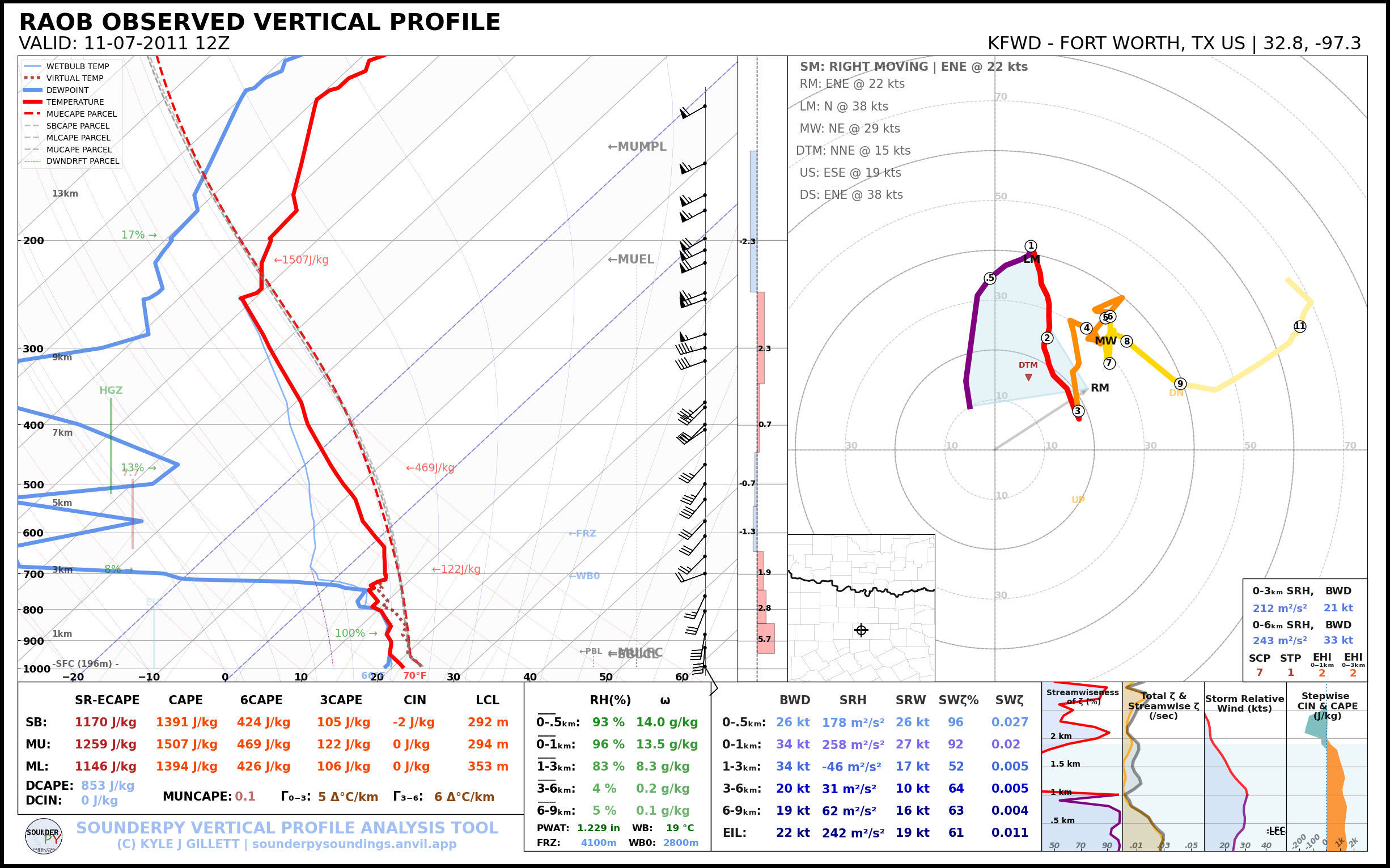Click the Stepwise CIN & CAPE panel title
This screenshot has height=868, width=1390.
(1327, 705)
